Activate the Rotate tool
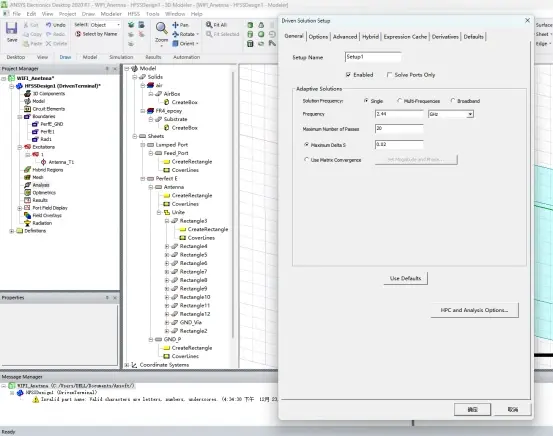The width and height of the screenshot is (554, 436). pos(175,34)
